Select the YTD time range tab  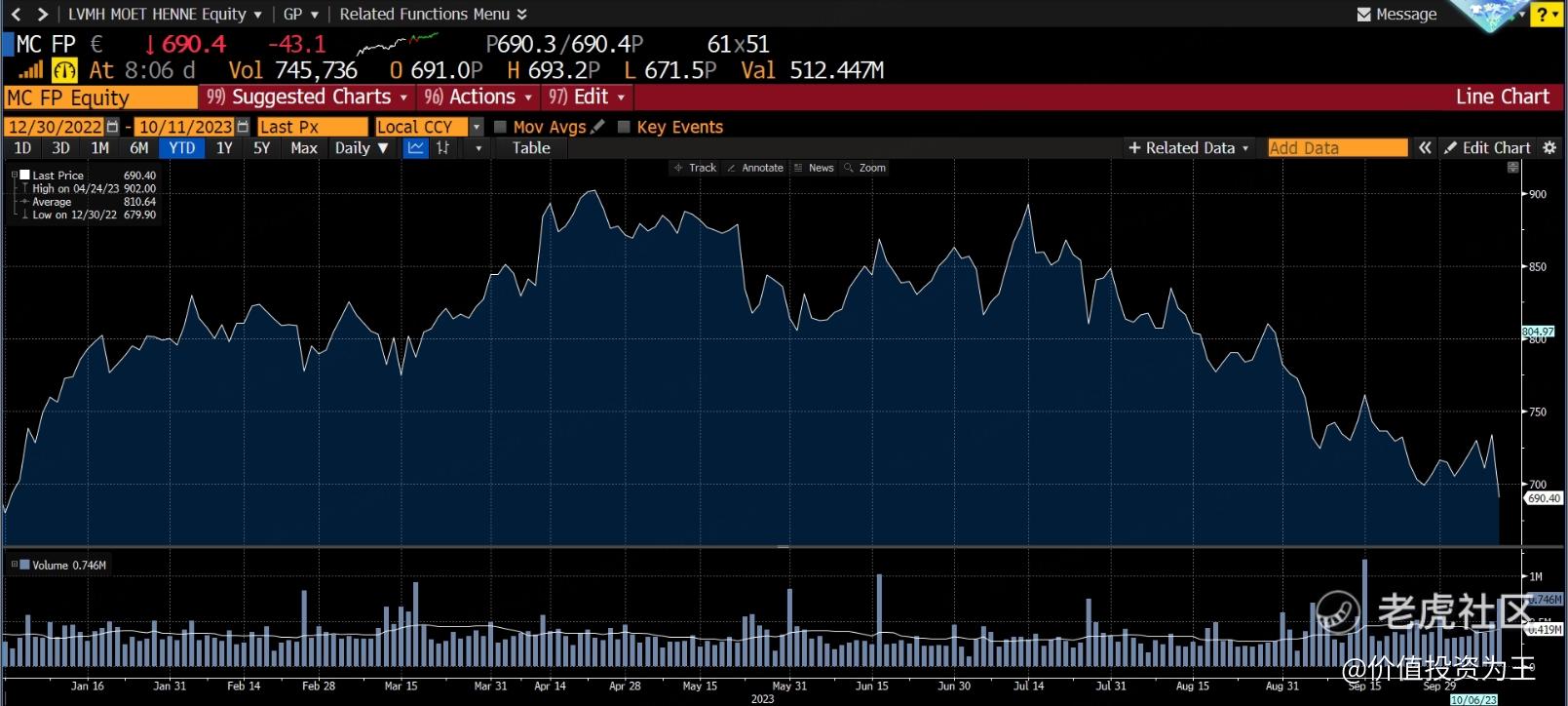point(181,148)
